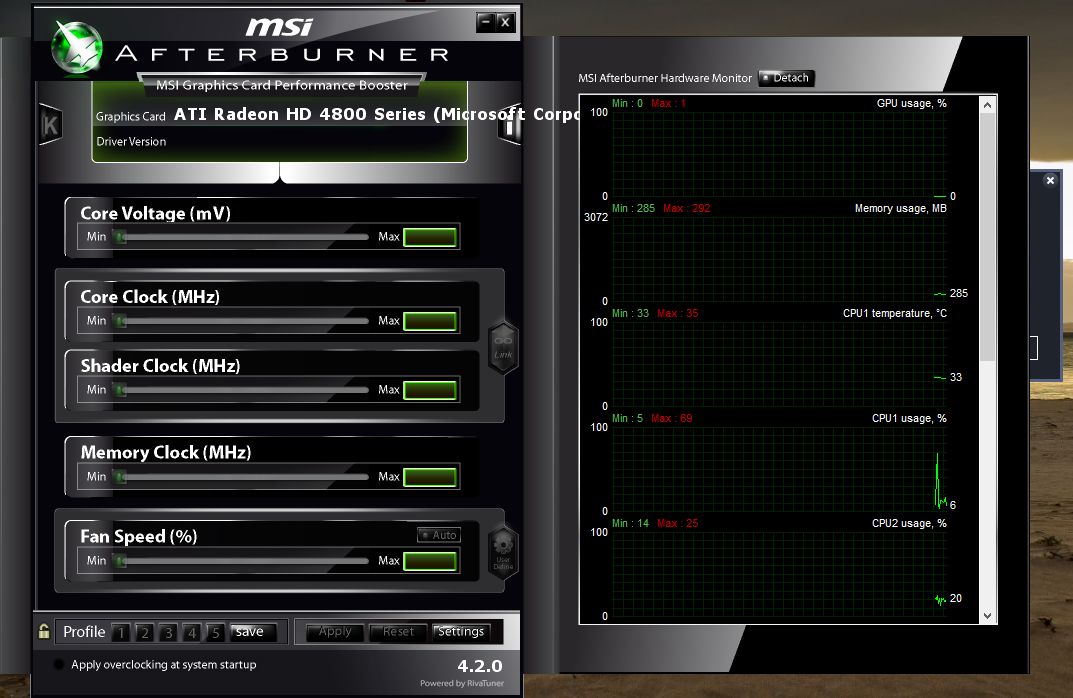Image resolution: width=1073 pixels, height=698 pixels.
Task: Click the MSI Afterburner Hardware Monitor title
Action: (664, 78)
